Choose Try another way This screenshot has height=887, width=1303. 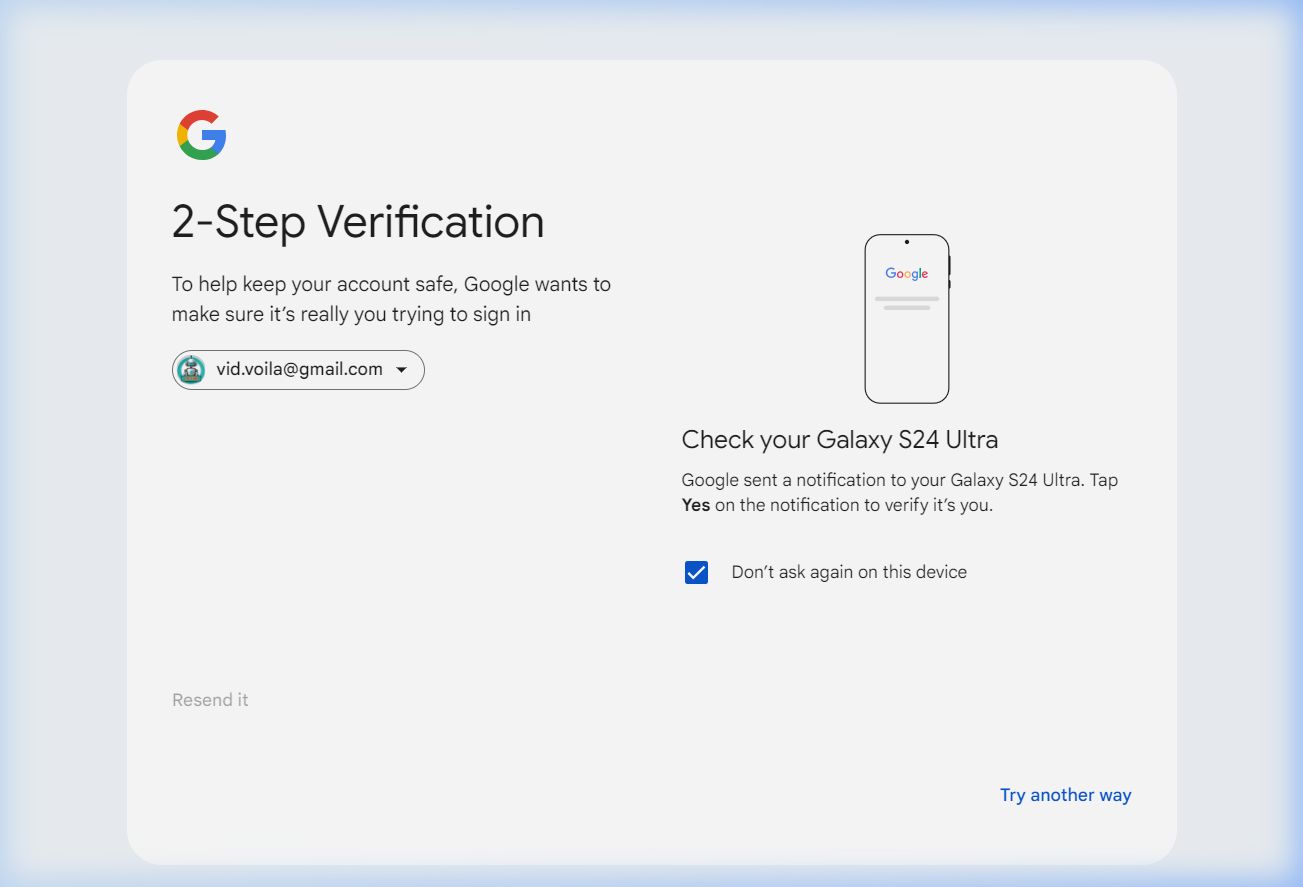pos(1065,795)
